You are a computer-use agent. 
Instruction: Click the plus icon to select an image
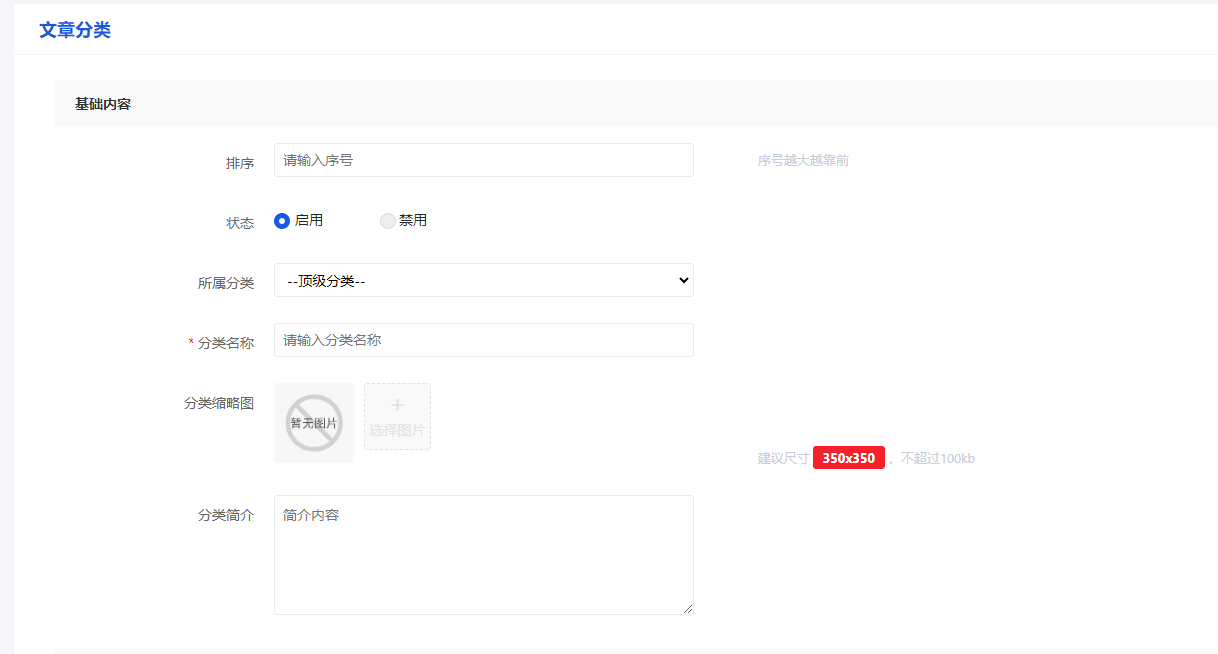point(397,406)
